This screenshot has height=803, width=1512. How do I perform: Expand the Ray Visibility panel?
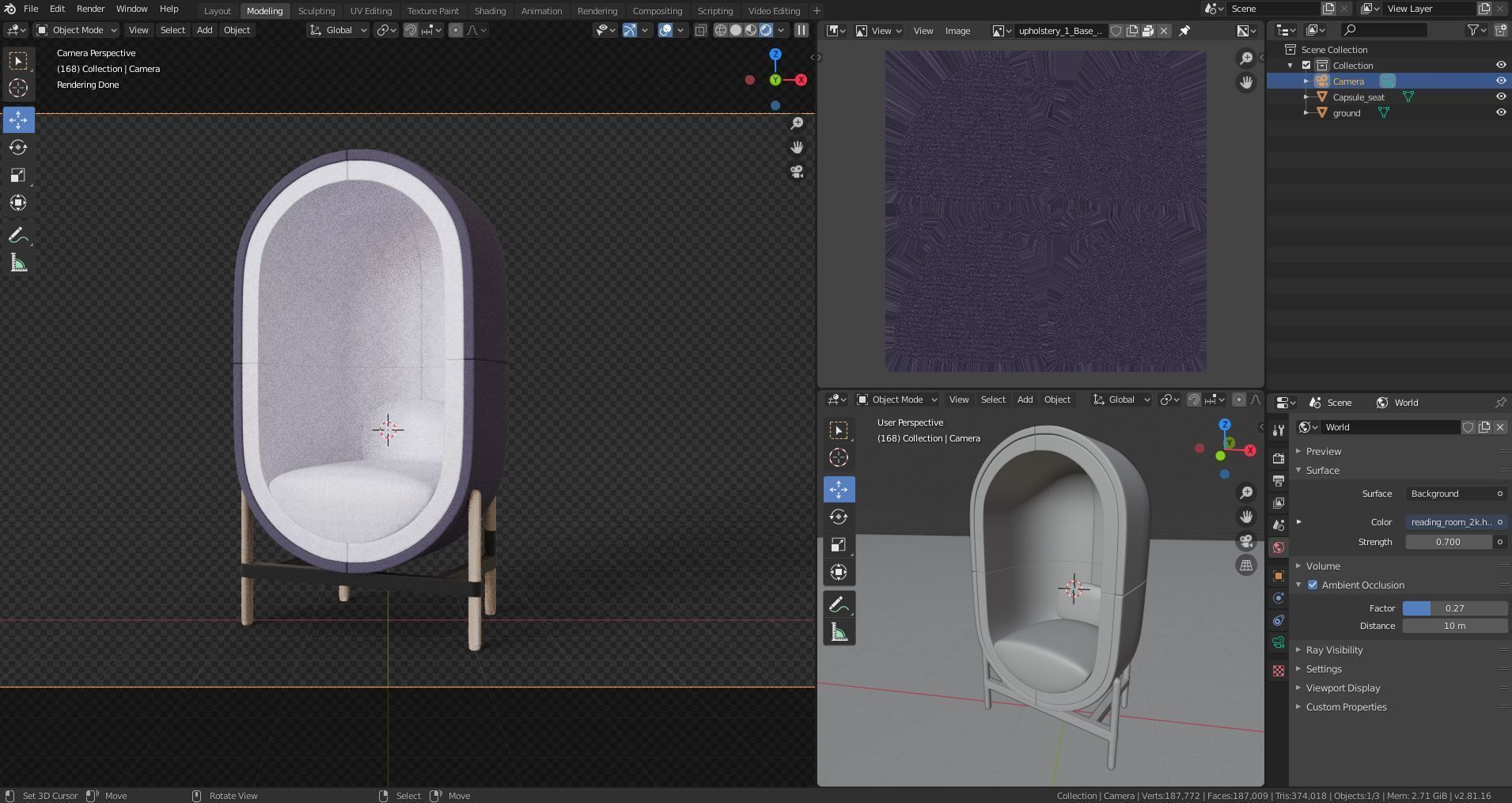coord(1334,650)
